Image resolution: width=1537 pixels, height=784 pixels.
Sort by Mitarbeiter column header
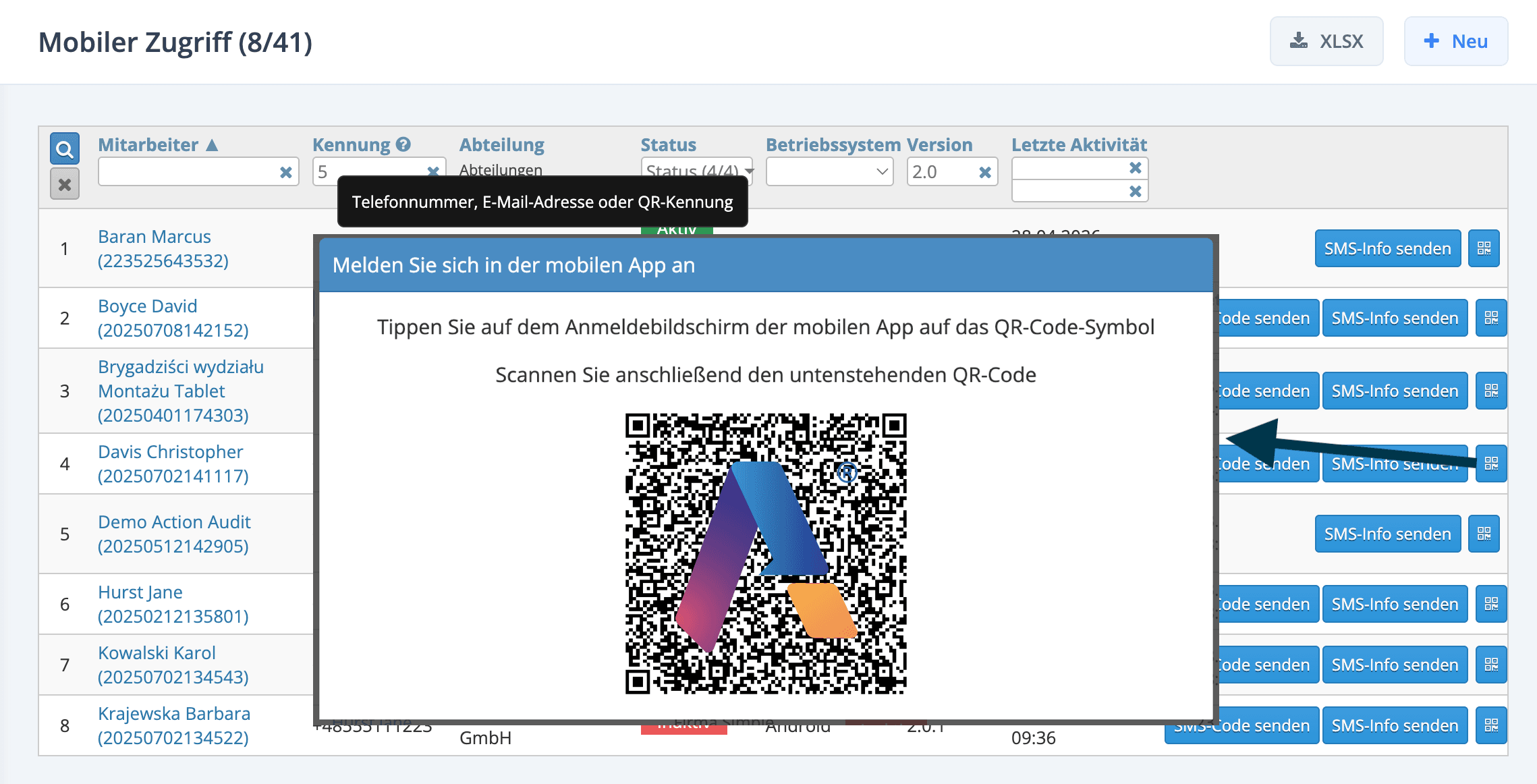pyautogui.click(x=157, y=144)
